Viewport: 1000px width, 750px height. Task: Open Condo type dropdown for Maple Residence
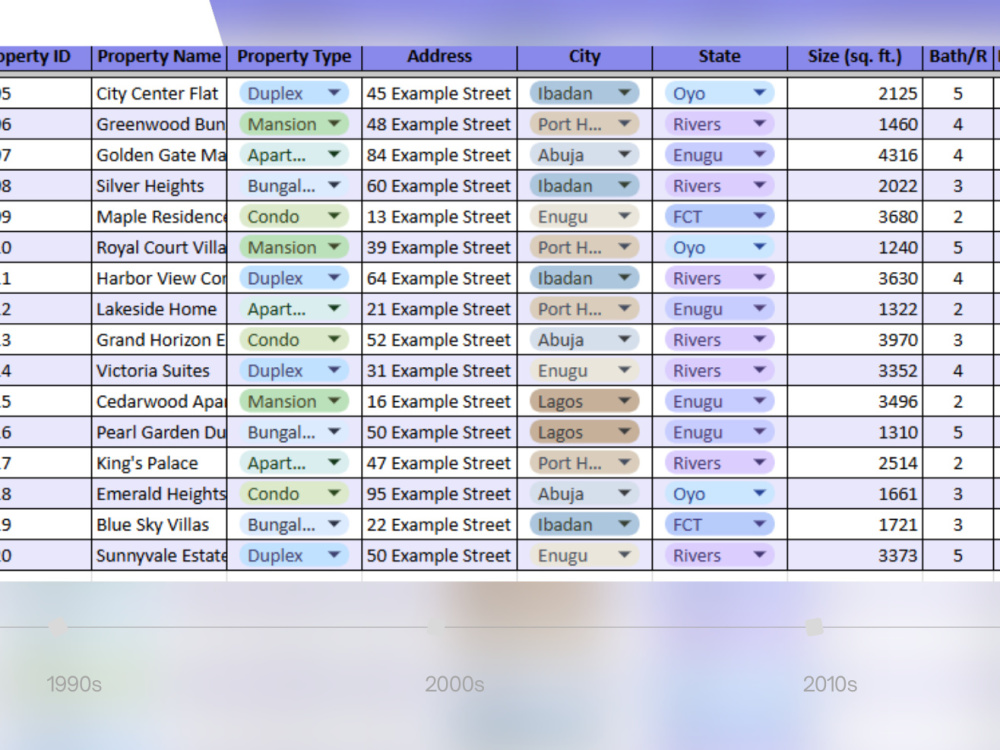tap(294, 217)
